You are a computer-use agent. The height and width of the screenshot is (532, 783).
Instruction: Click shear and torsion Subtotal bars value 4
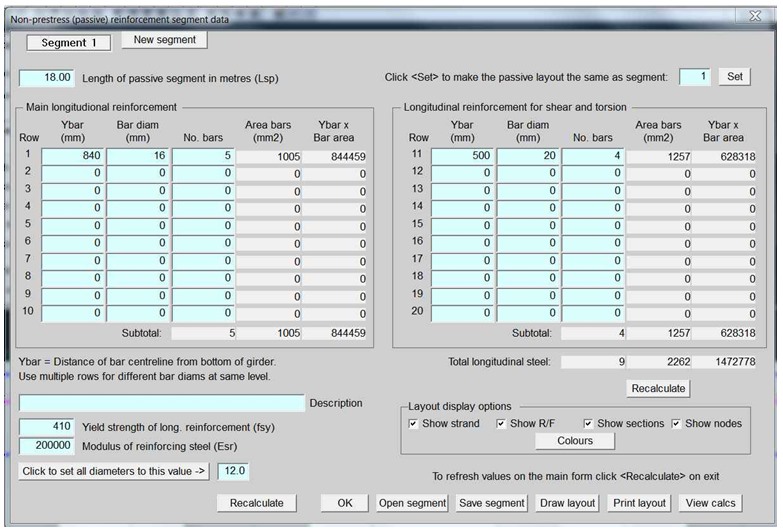coord(593,333)
